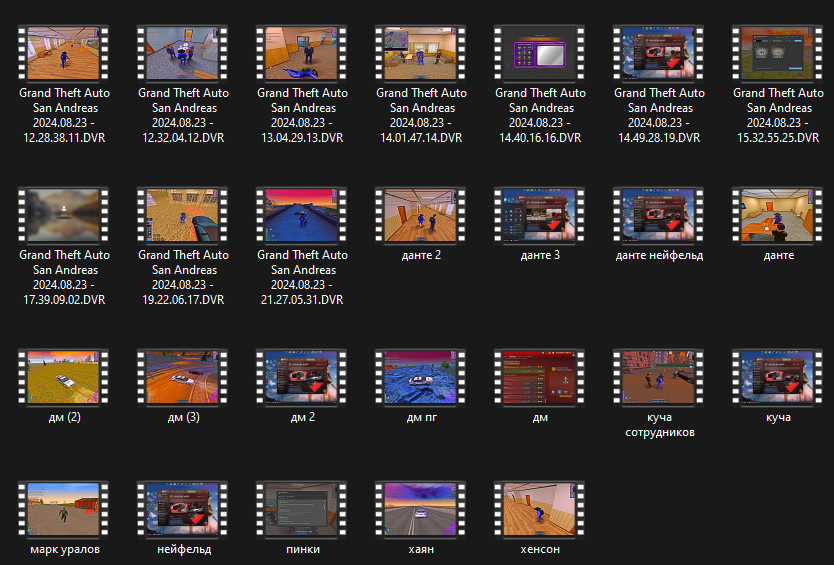Click the label 'дм (3)'

184,418
